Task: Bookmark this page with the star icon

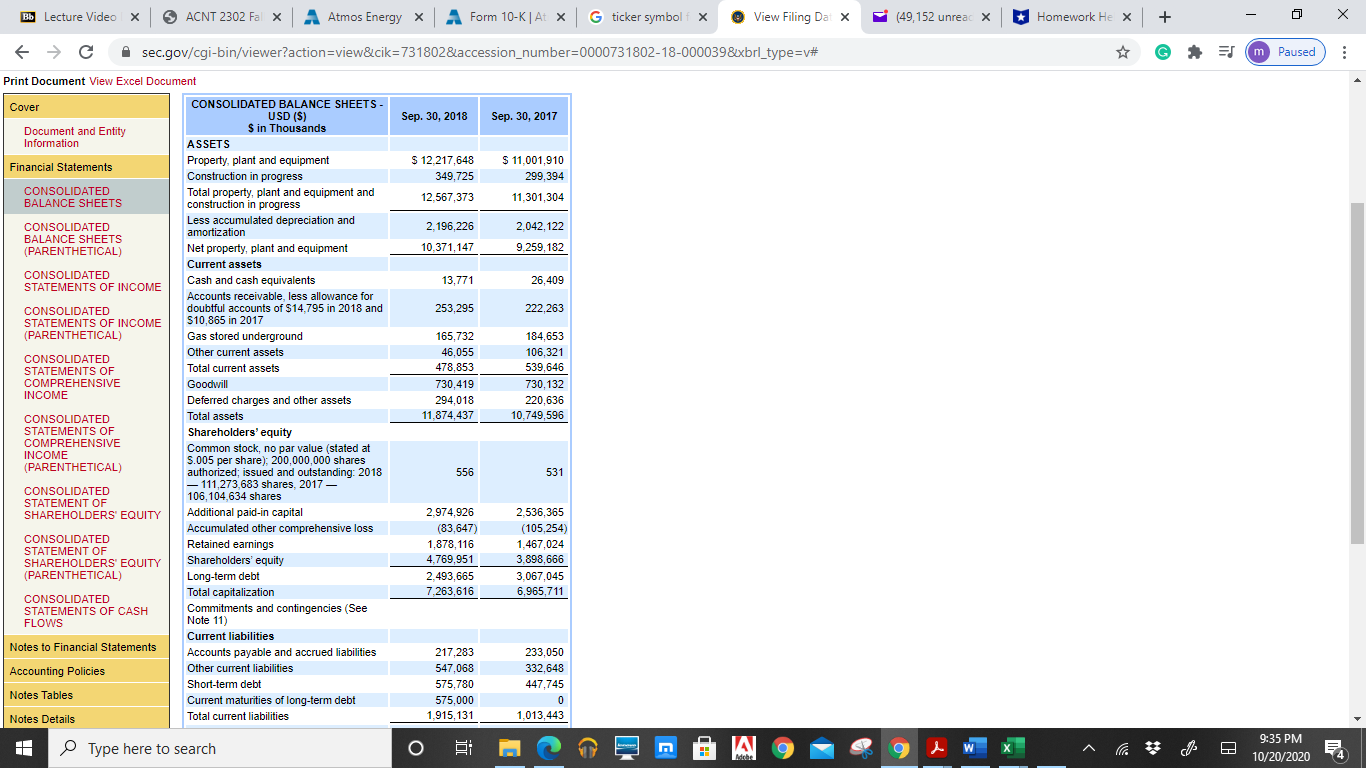Action: point(1124,52)
